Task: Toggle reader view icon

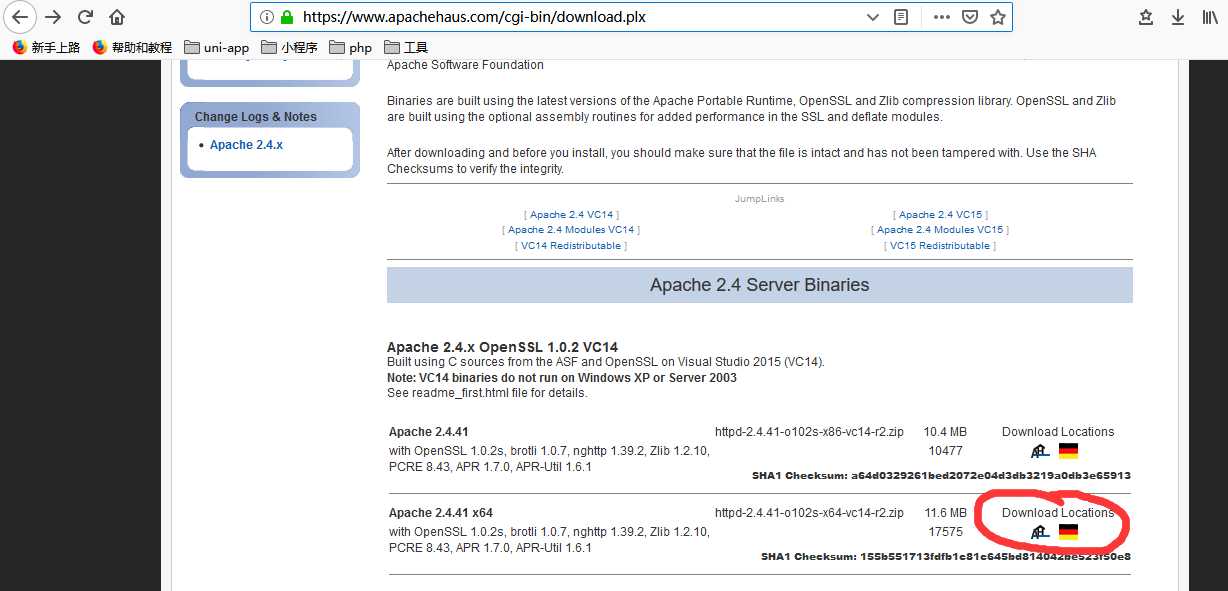Action: 901,17
